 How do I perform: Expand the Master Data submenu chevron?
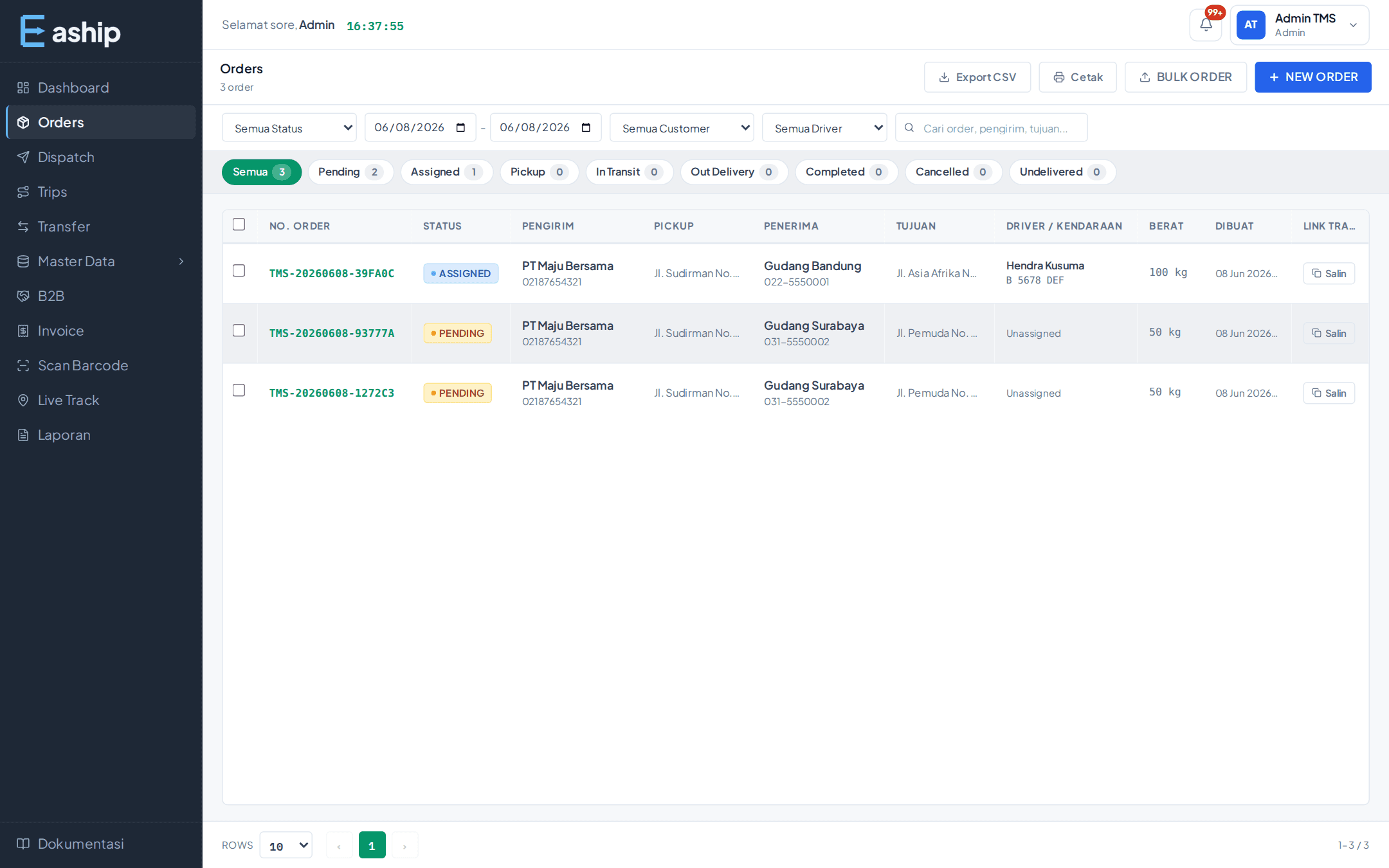181,261
